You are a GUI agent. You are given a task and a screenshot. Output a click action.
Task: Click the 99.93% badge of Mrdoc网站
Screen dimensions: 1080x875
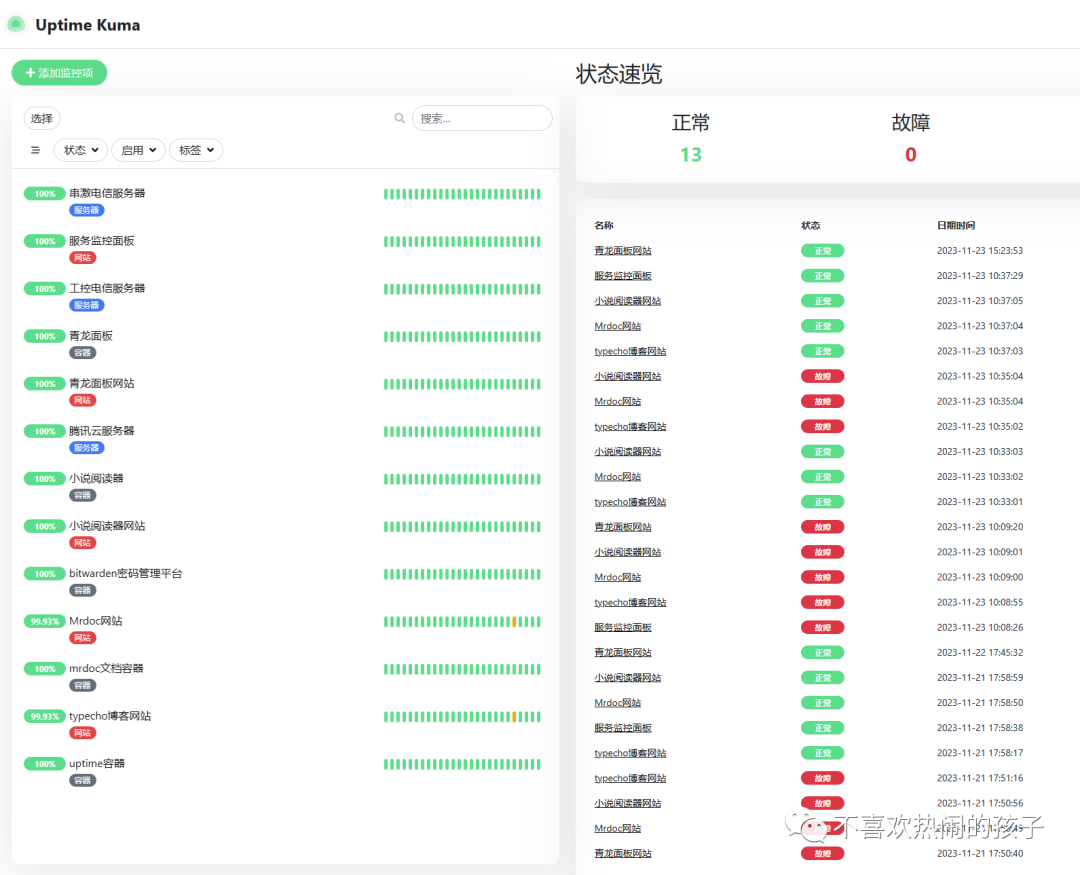click(44, 621)
